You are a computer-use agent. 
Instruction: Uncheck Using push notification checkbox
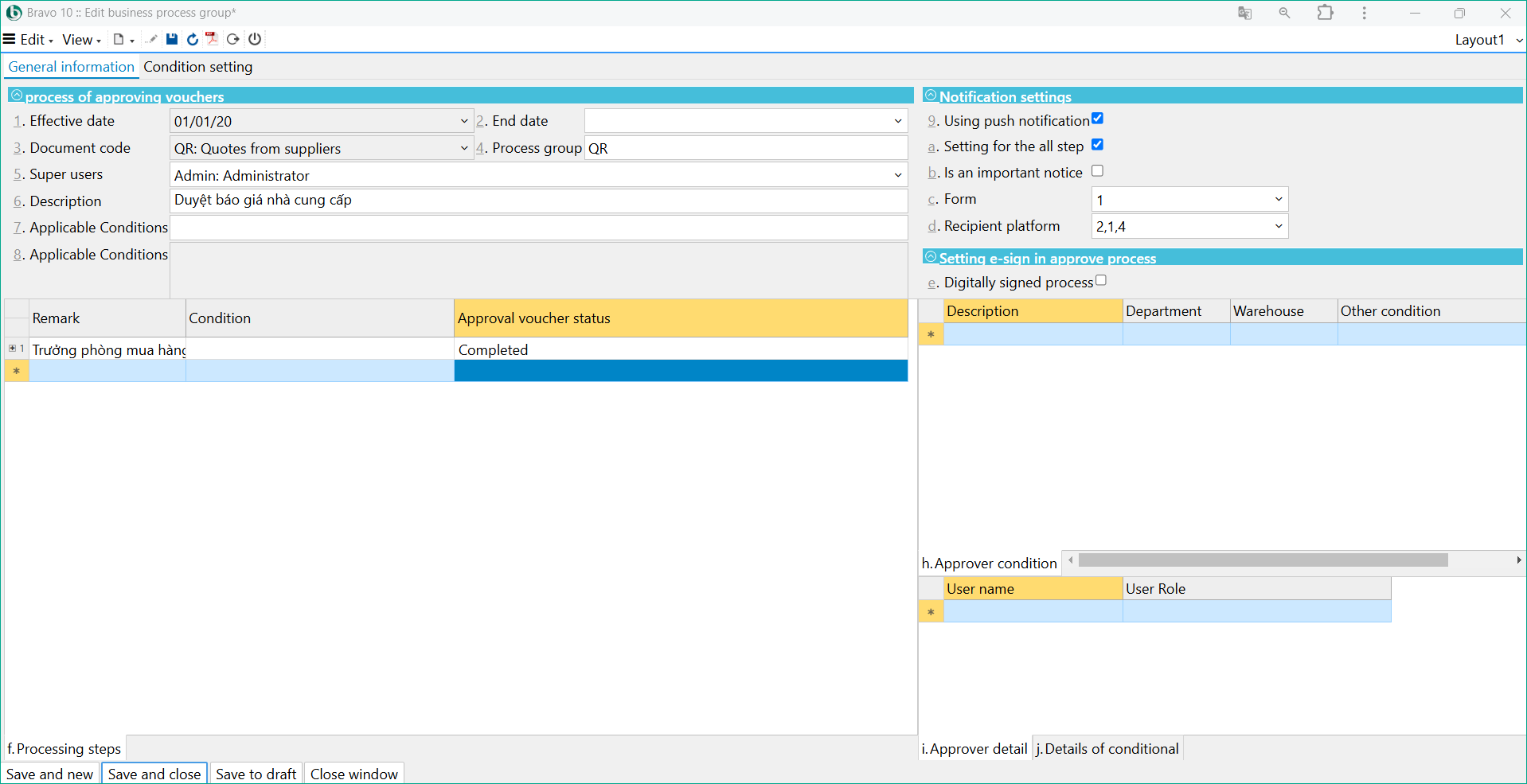(x=1097, y=119)
